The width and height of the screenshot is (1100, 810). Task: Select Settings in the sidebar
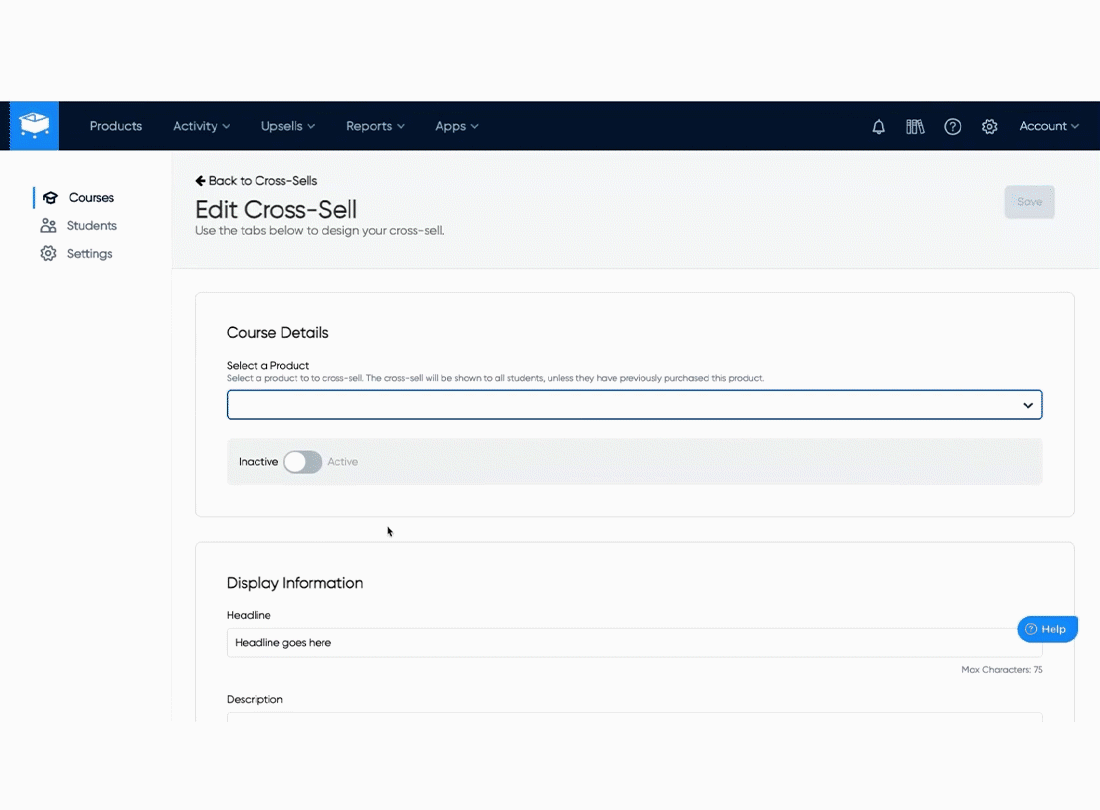tap(89, 253)
